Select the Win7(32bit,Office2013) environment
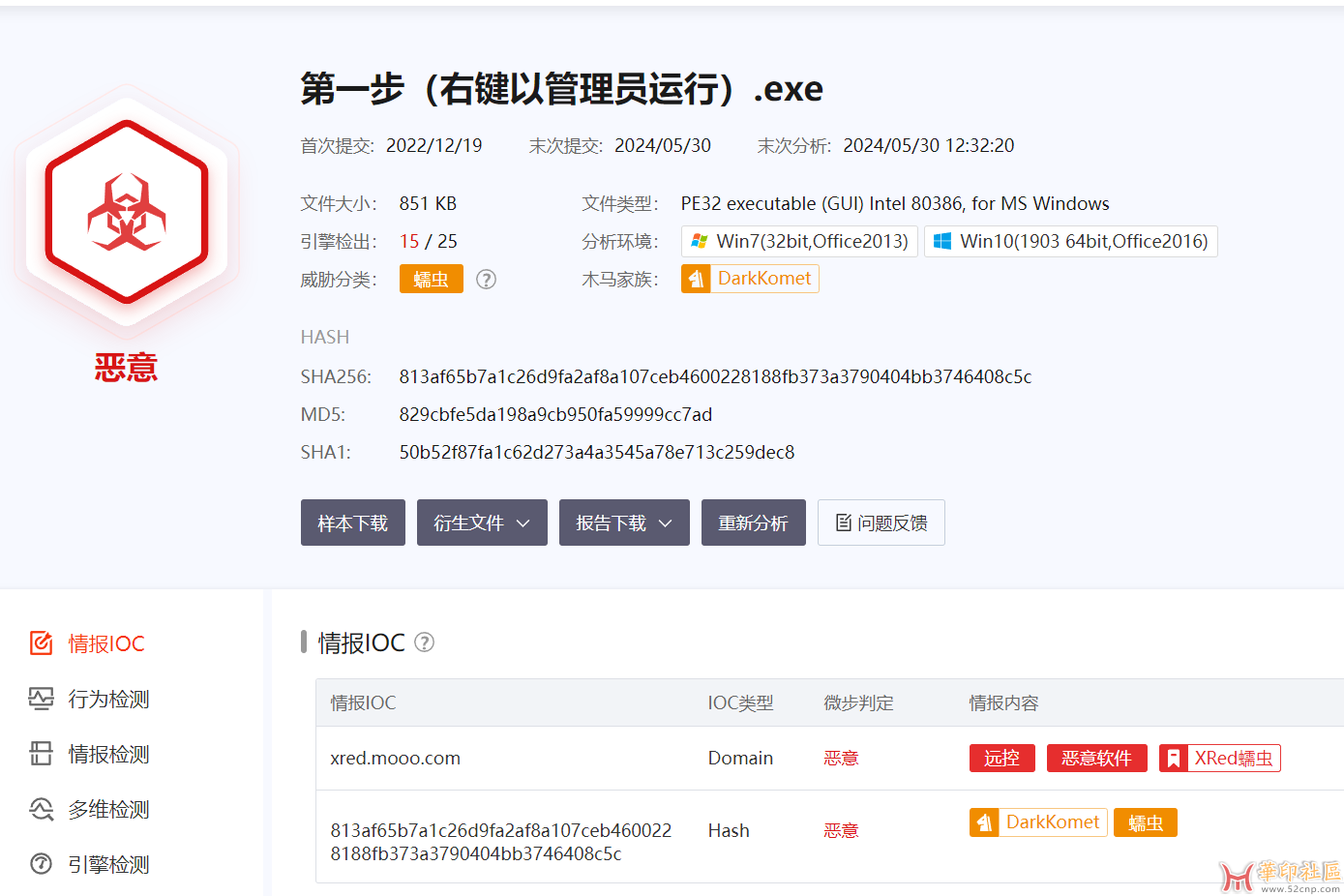This screenshot has height=896, width=1344. 799,241
